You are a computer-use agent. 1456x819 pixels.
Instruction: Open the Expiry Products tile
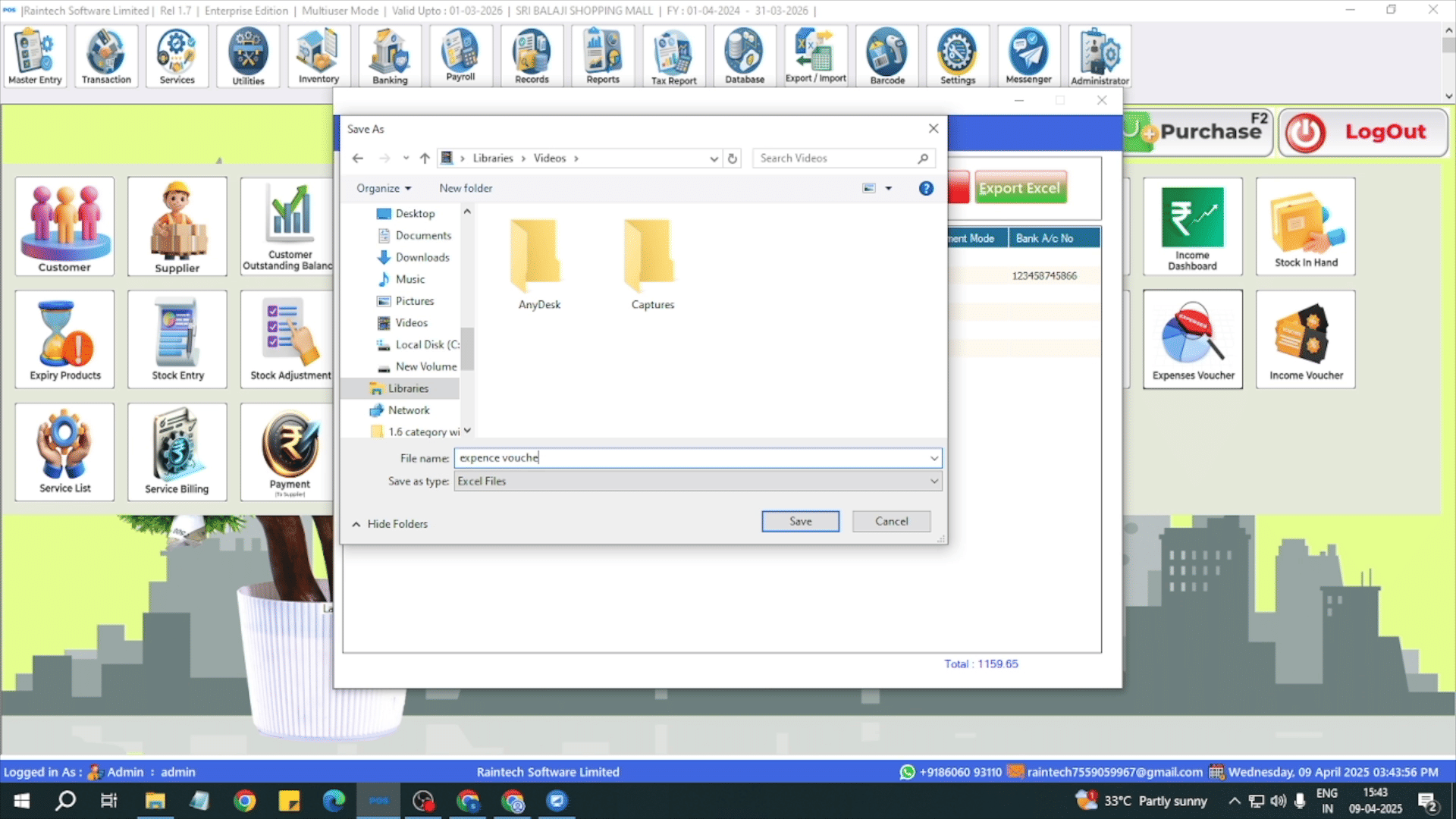tap(64, 339)
